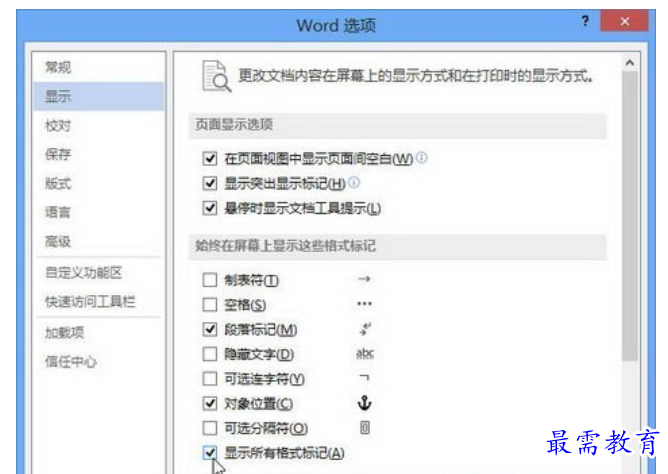Viewport: 668px width, 474px height.
Task: Click the optional hyphen symbol
Action: pyautogui.click(x=364, y=377)
